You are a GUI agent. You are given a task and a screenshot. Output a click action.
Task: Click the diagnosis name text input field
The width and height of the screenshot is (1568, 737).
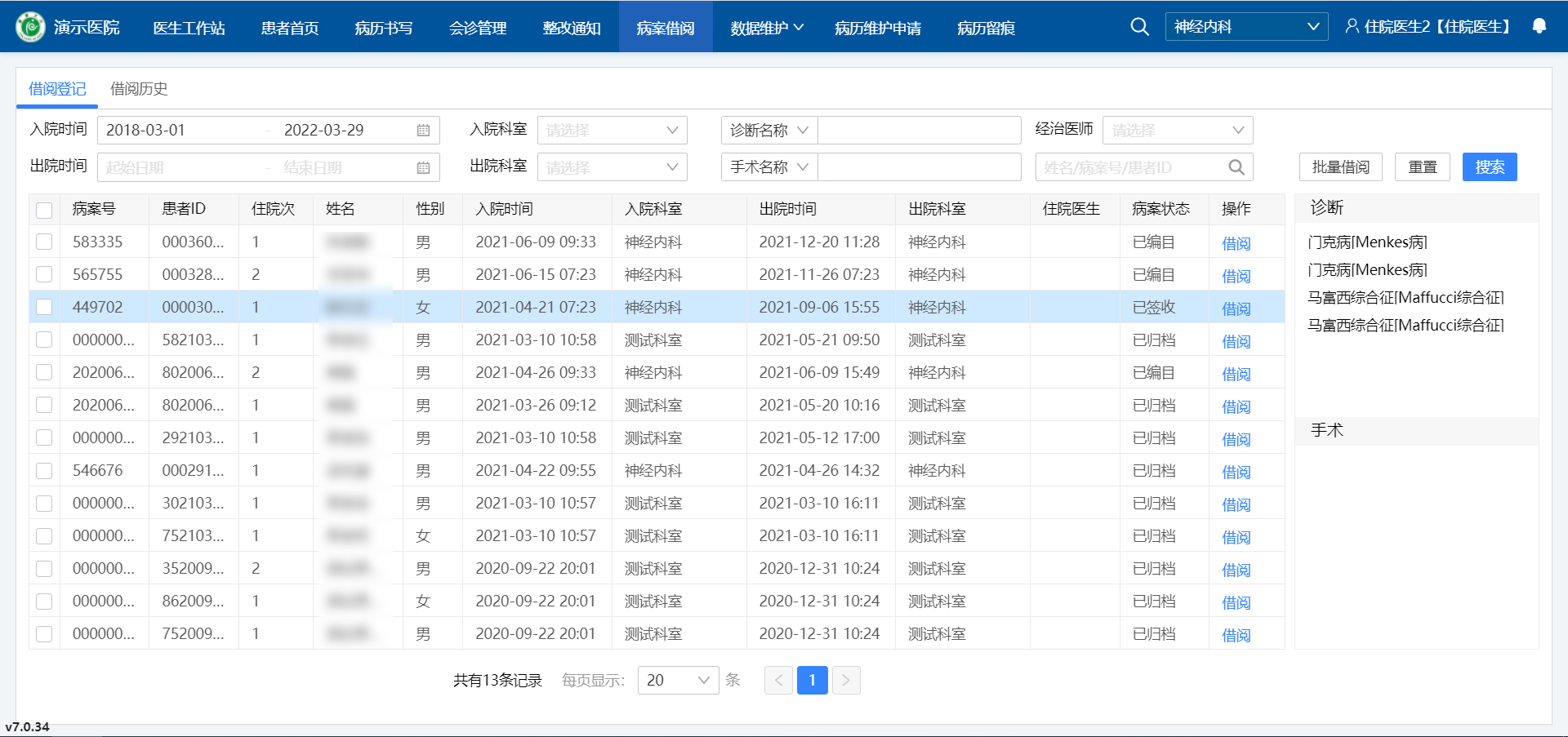tap(919, 131)
